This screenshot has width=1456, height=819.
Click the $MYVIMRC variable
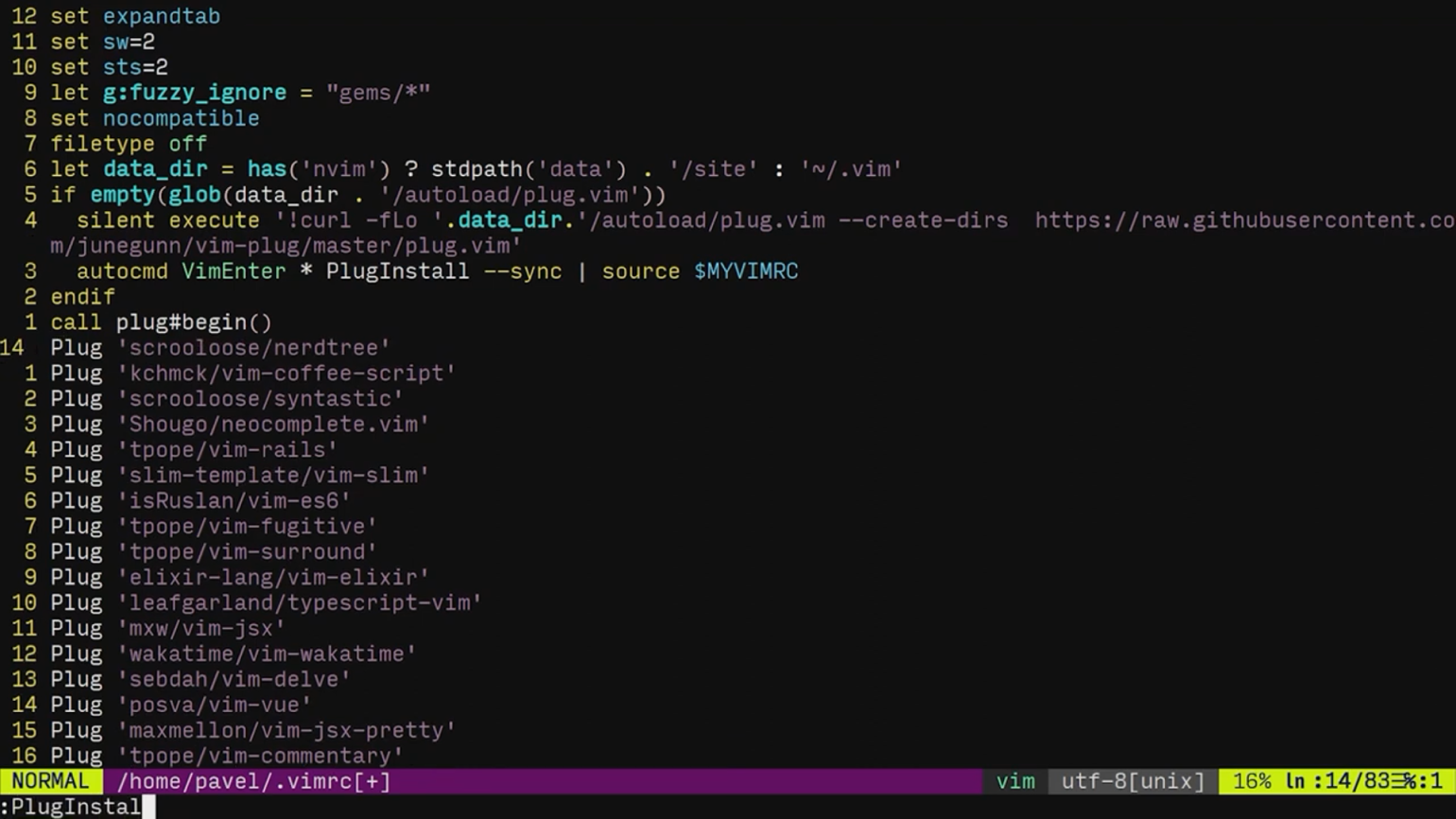[x=746, y=271]
